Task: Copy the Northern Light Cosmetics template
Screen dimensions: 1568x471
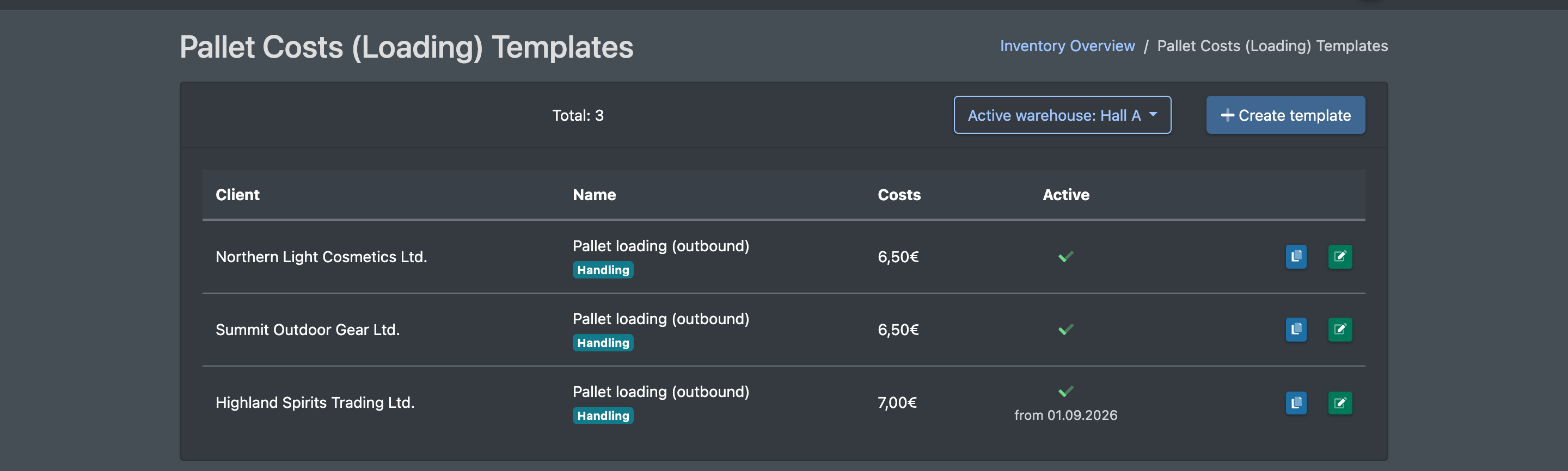Action: click(1296, 257)
